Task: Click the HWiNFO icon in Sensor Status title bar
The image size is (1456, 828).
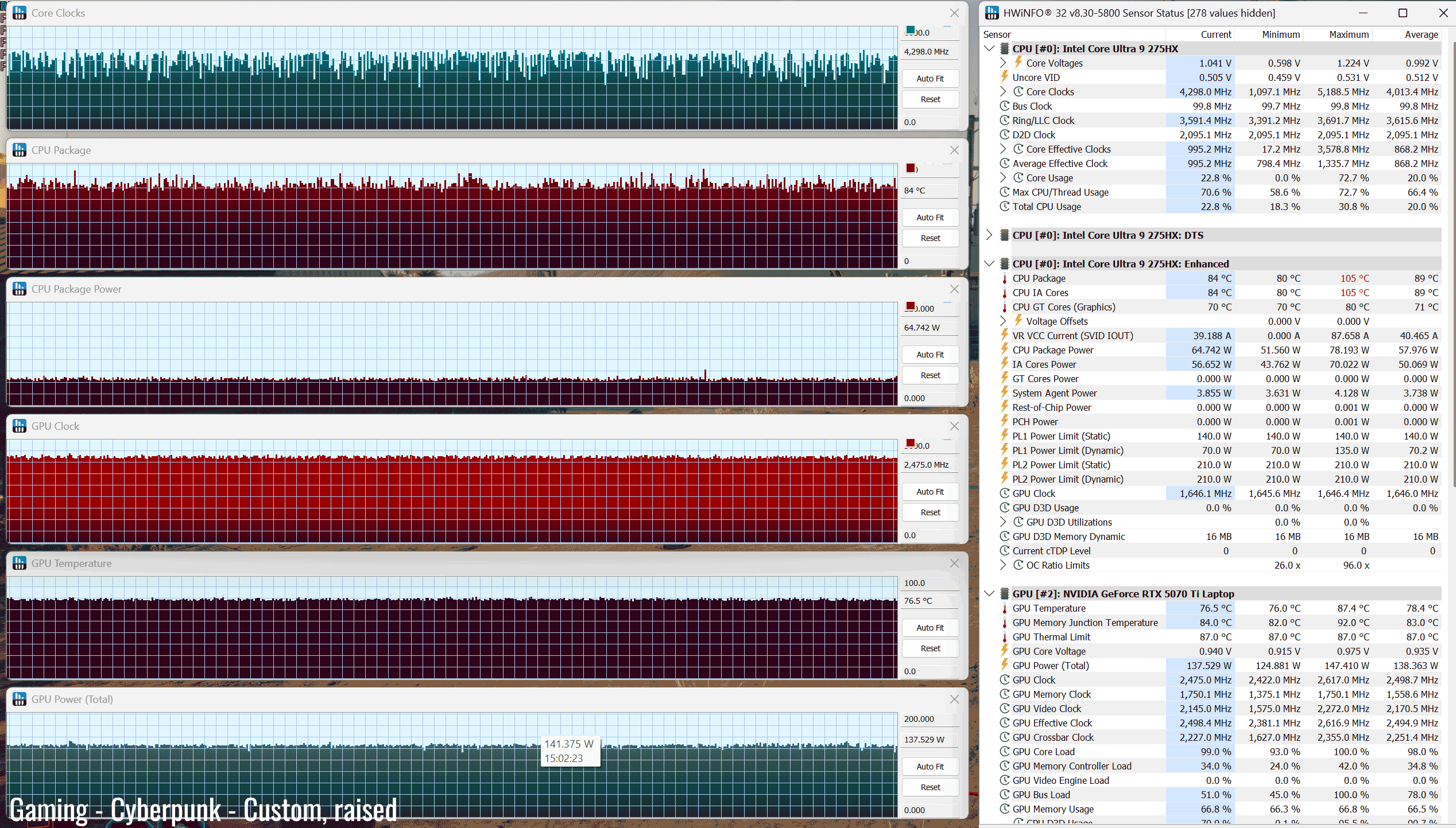Action: tap(992, 13)
